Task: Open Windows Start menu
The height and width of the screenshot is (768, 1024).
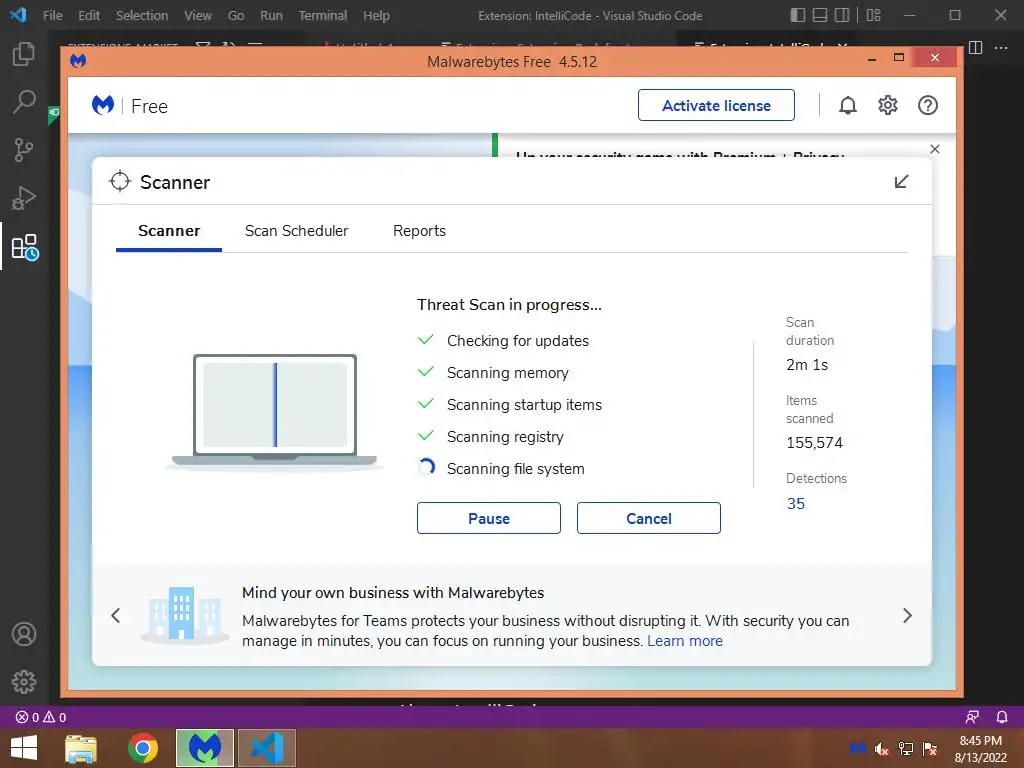Action: click(24, 748)
